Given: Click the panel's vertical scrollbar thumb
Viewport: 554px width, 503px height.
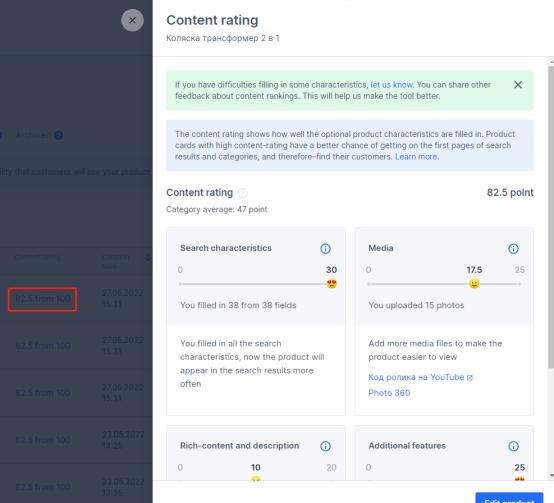Looking at the screenshot, I should (551, 217).
